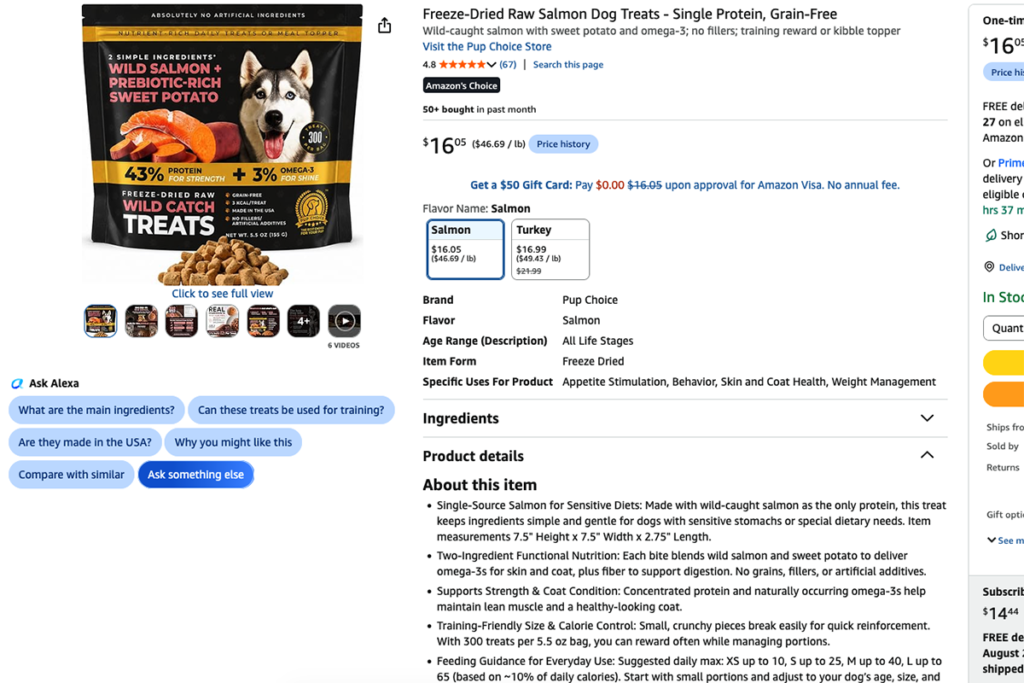Image resolution: width=1024 pixels, height=683 pixels.
Task: Click the Price history button
Action: [563, 144]
